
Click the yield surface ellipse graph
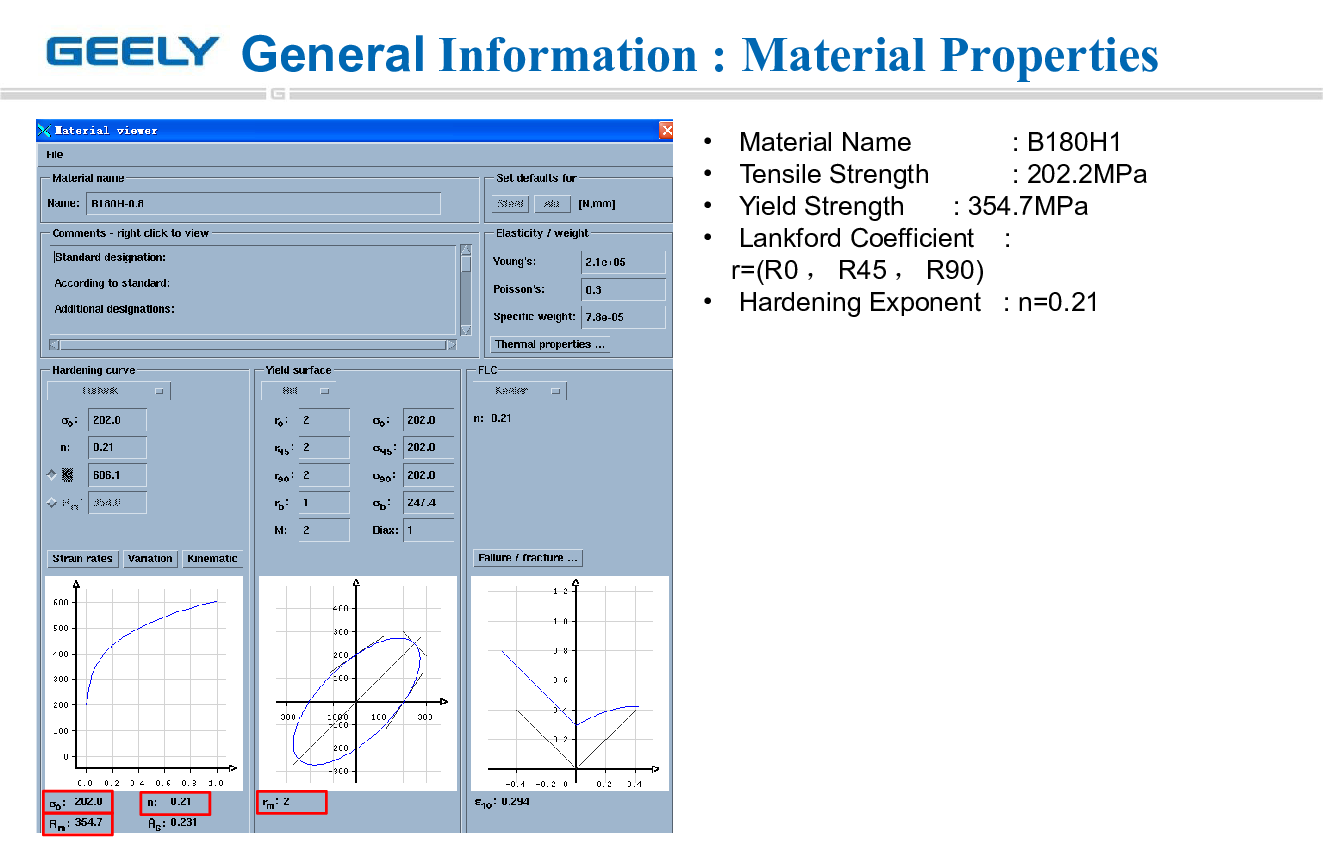pos(358,682)
